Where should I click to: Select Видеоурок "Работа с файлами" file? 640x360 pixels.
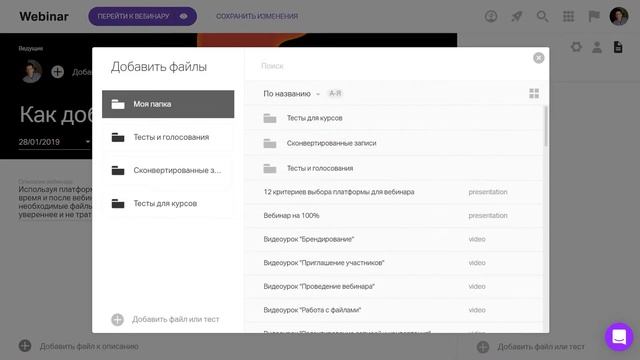tap(394, 310)
